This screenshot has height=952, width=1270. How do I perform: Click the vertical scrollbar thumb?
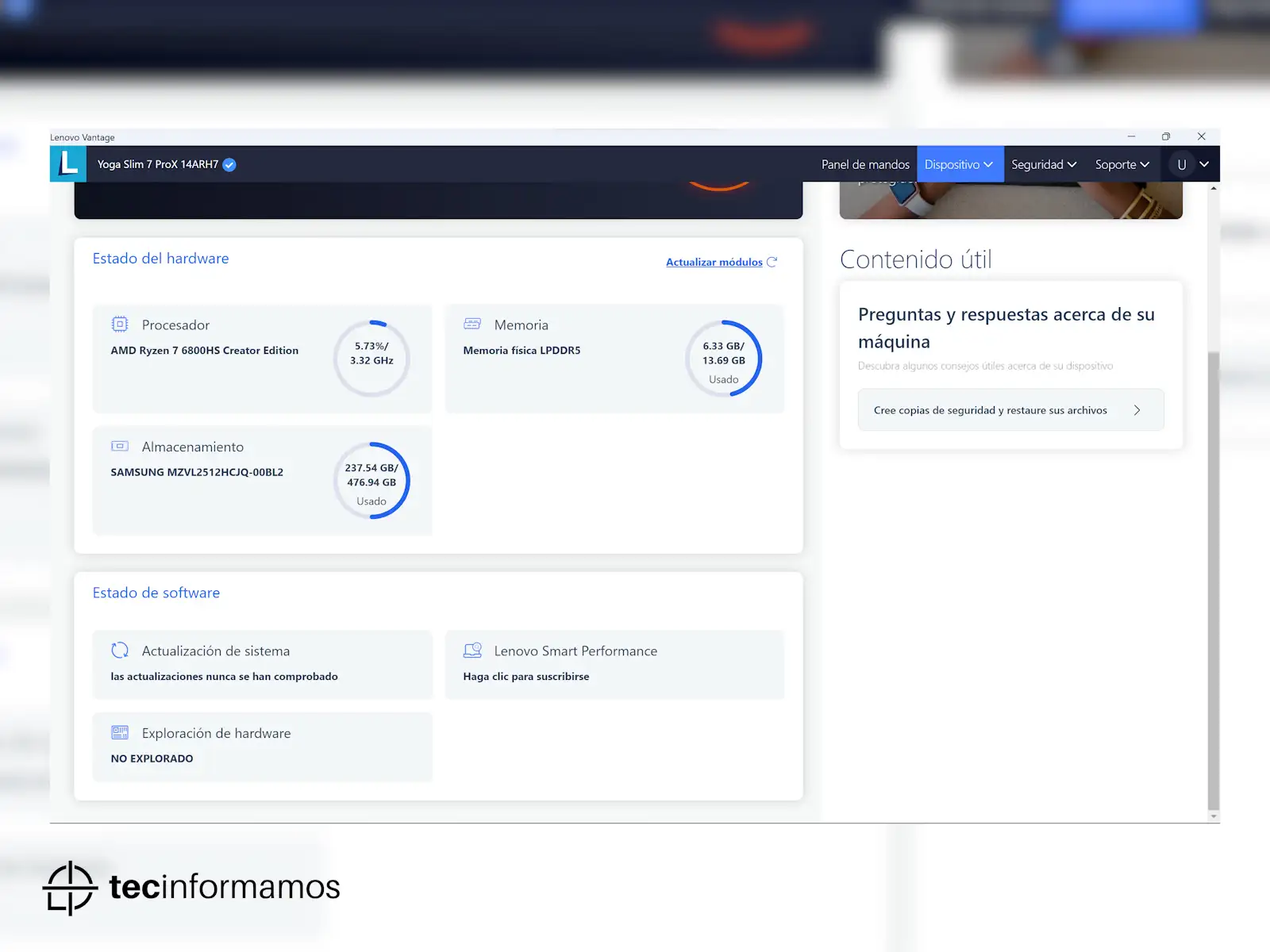point(1213,579)
